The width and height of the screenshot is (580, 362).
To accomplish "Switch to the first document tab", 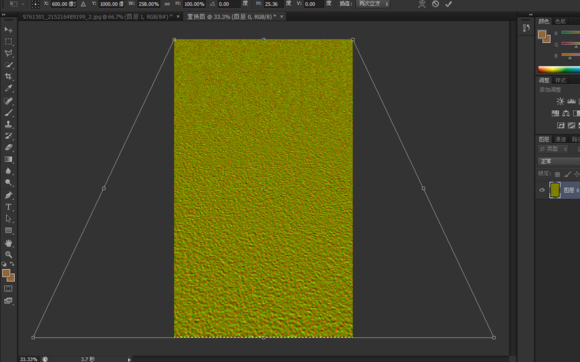I will pos(97,17).
